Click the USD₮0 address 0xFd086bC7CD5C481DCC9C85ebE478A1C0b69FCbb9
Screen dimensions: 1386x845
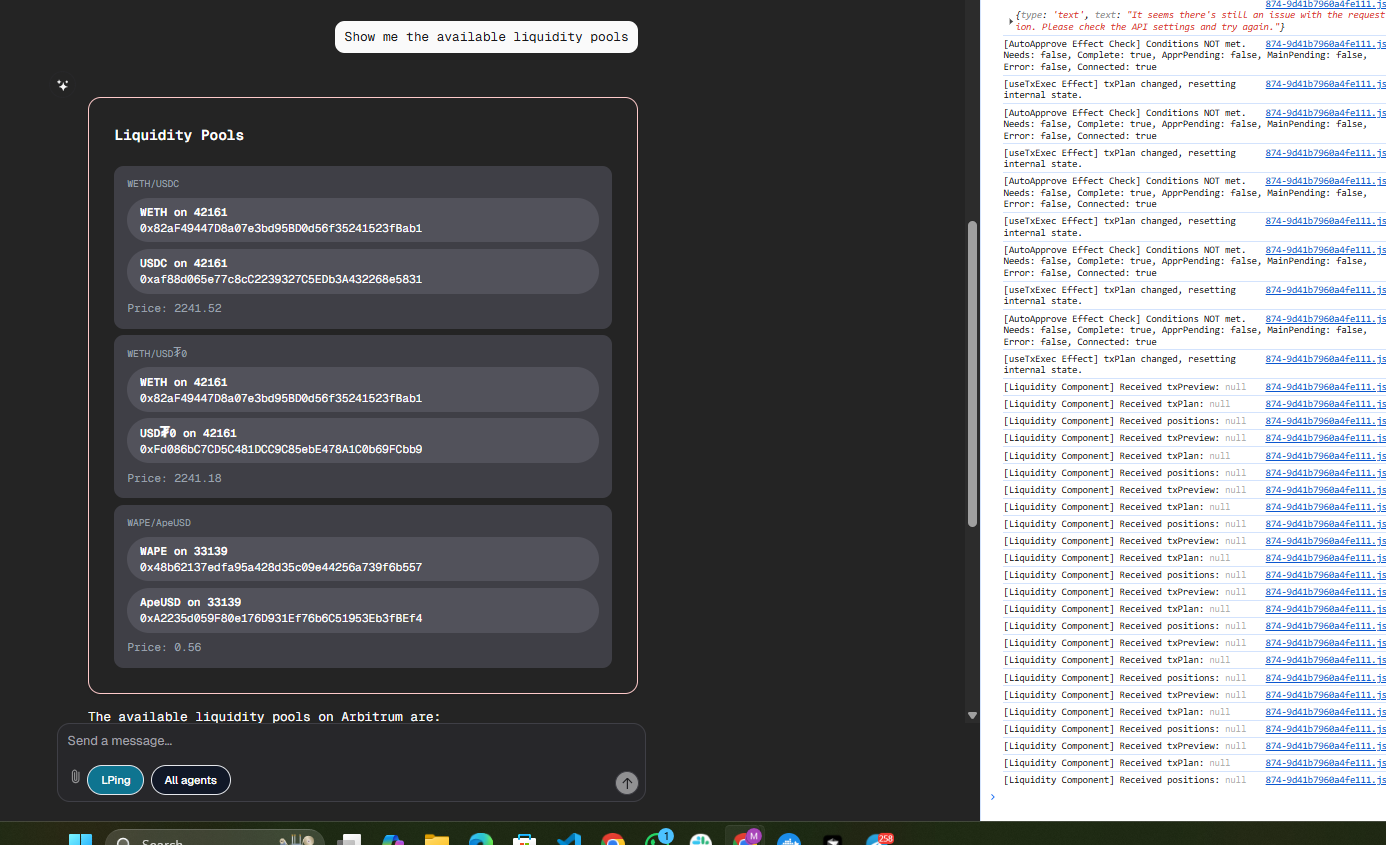point(281,449)
